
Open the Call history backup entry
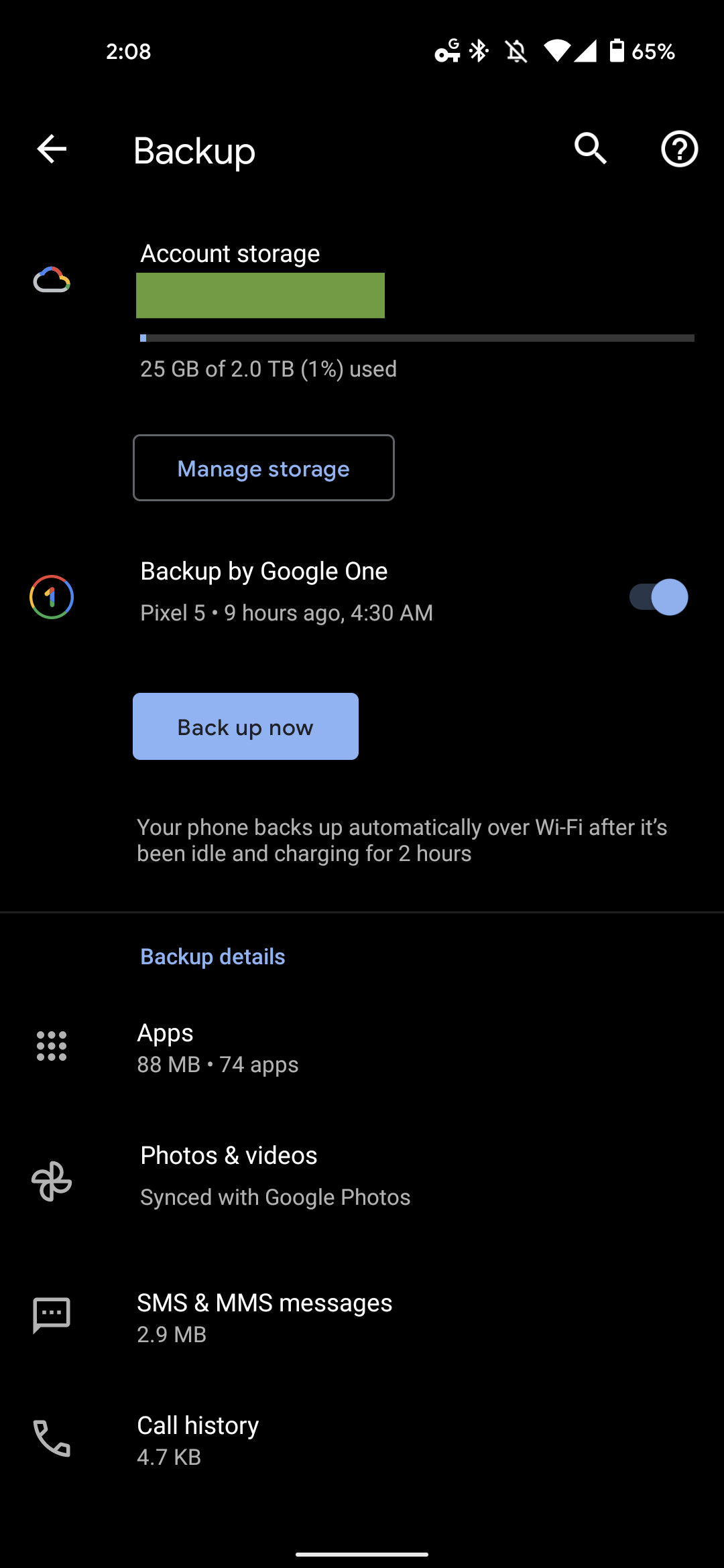coord(362,1439)
